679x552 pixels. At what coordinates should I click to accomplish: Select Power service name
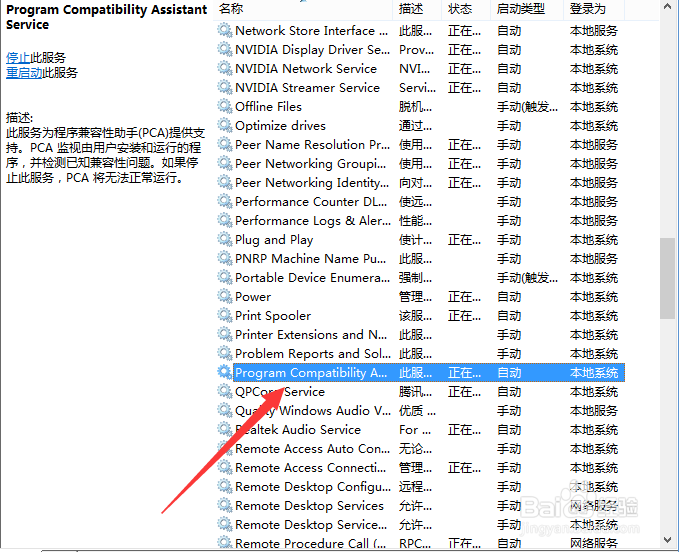click(x=253, y=297)
